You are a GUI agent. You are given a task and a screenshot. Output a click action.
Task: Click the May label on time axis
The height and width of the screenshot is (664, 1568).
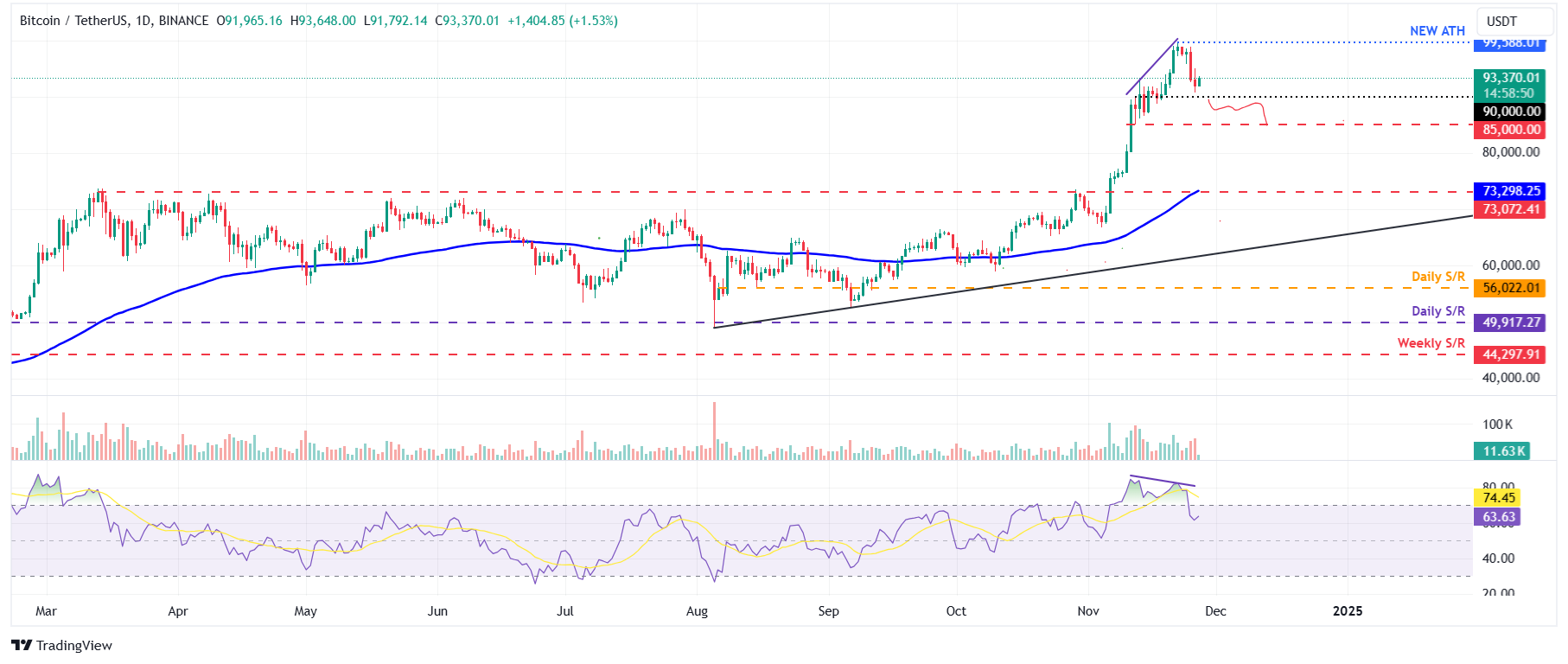pyautogui.click(x=305, y=611)
